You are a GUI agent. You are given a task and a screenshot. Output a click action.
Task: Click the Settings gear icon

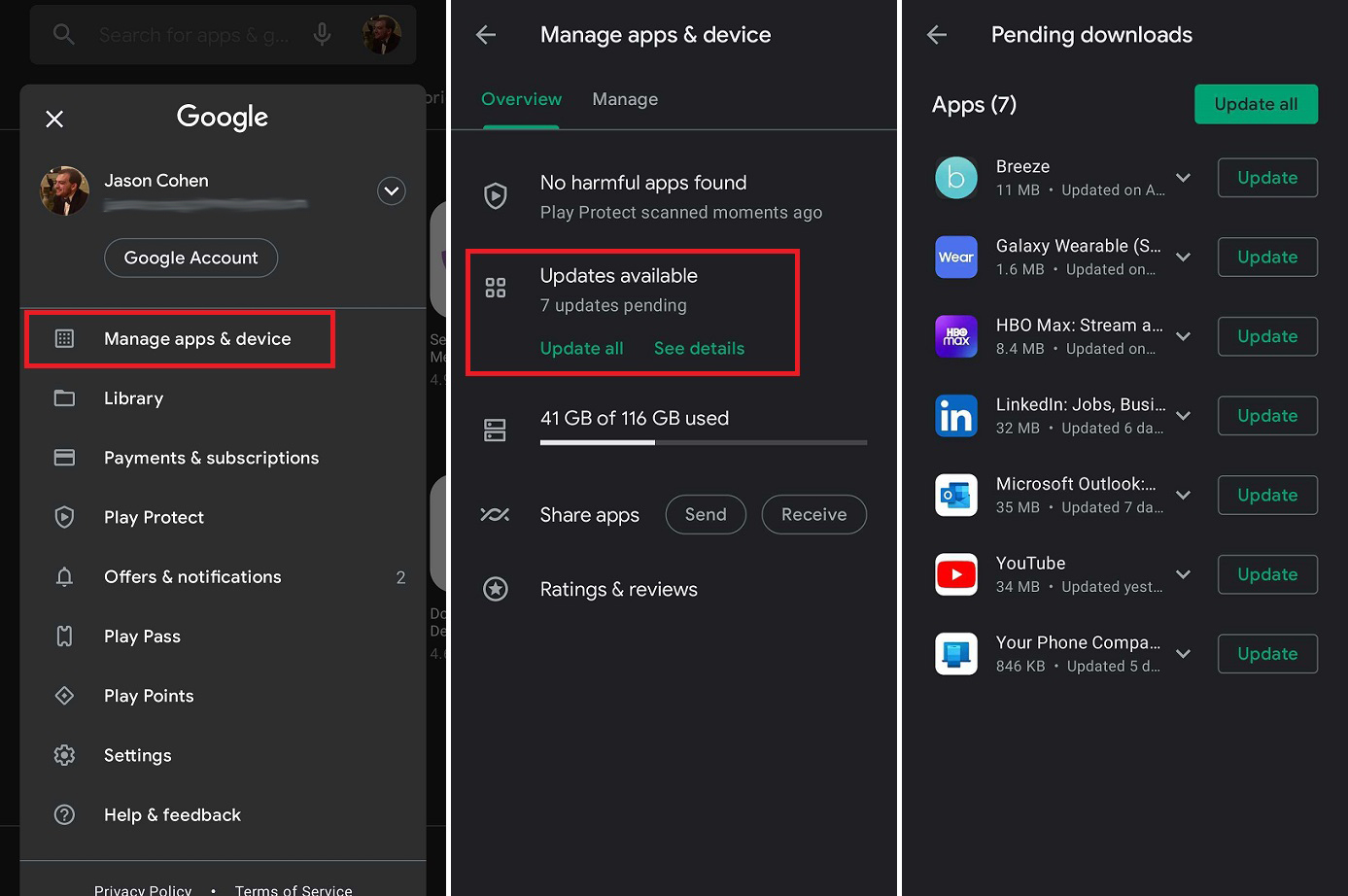tap(64, 755)
